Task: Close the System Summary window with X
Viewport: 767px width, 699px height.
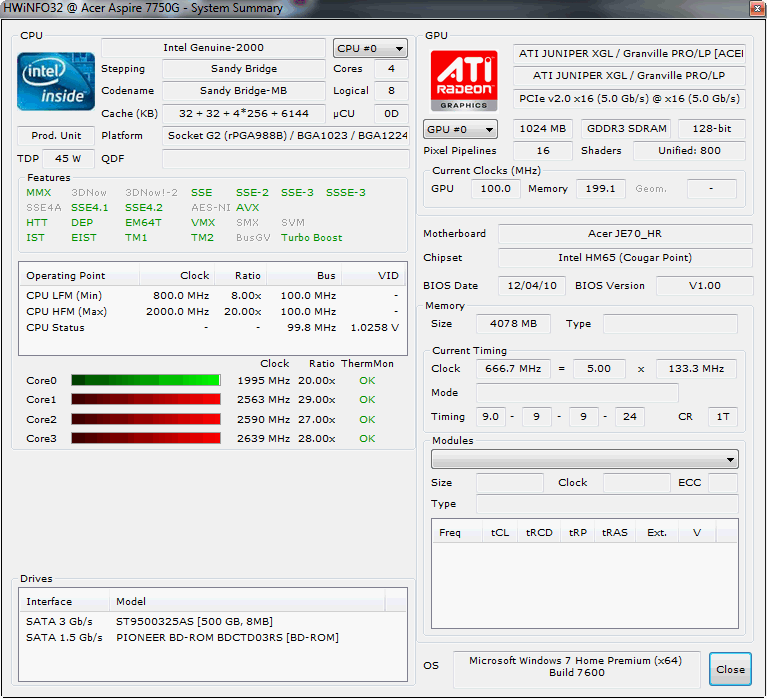Action: point(757,8)
